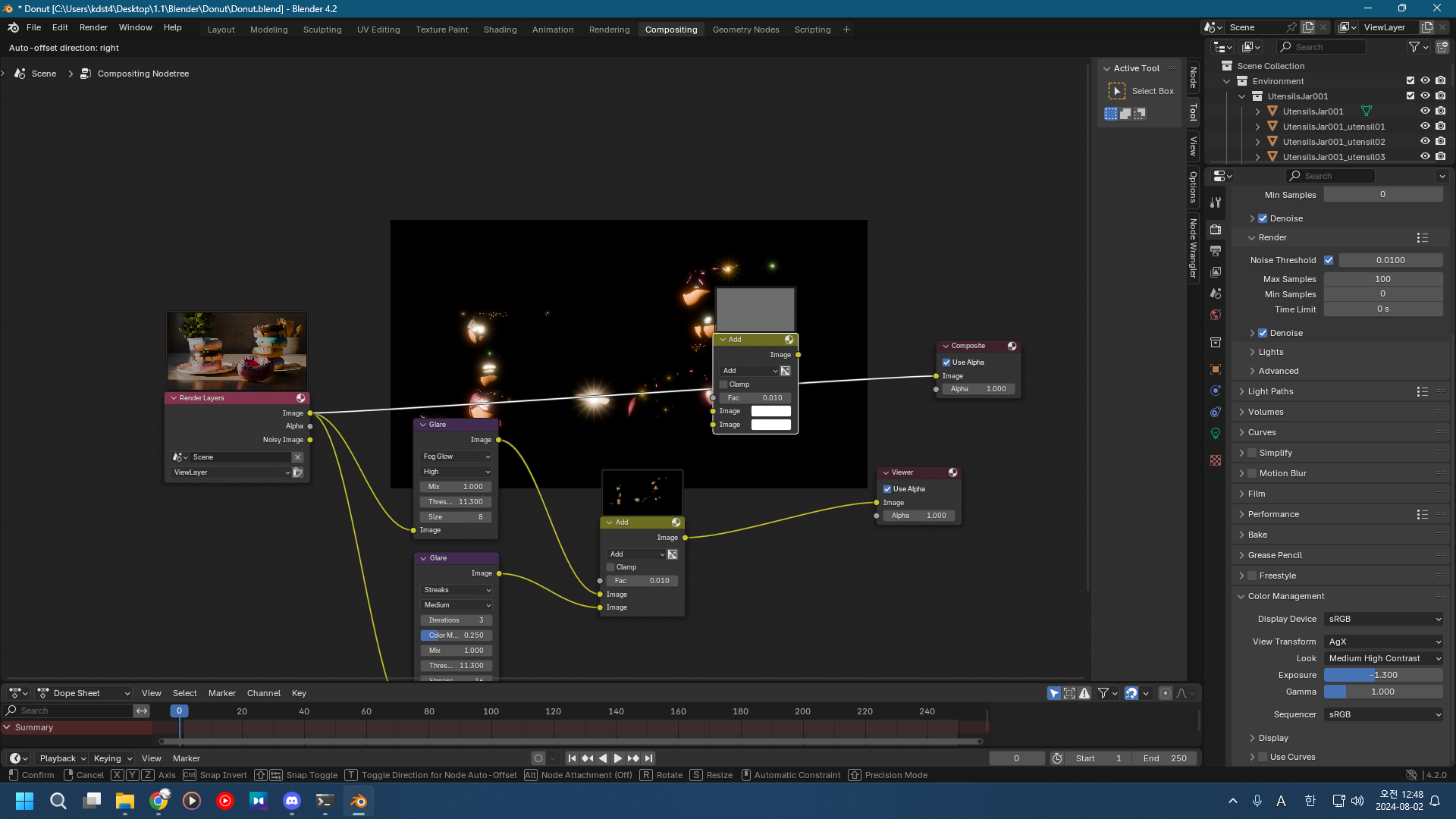Image resolution: width=1456 pixels, height=819 pixels.
Task: Click the Render presets list icon
Action: click(x=1422, y=238)
